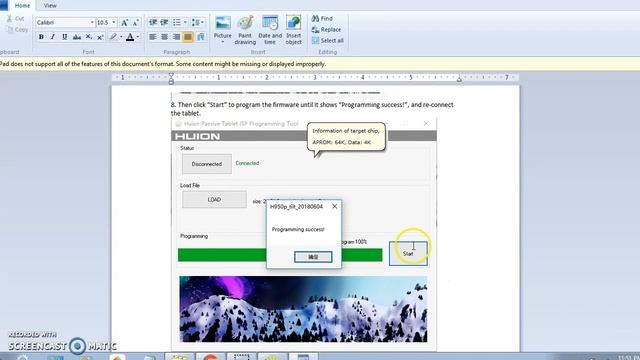Toggle superscript formatting
This screenshot has height=360, width=640.
click(x=100, y=37)
